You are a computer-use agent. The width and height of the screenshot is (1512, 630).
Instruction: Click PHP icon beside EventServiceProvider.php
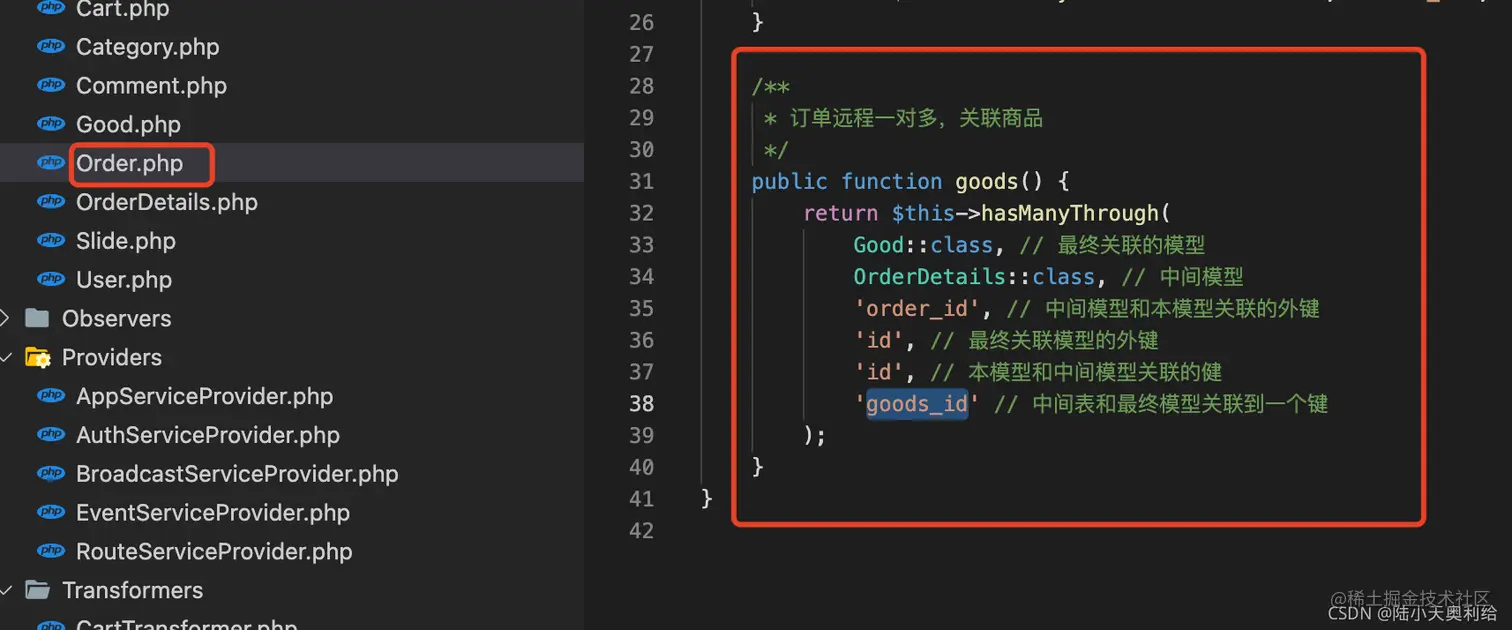(x=51, y=513)
